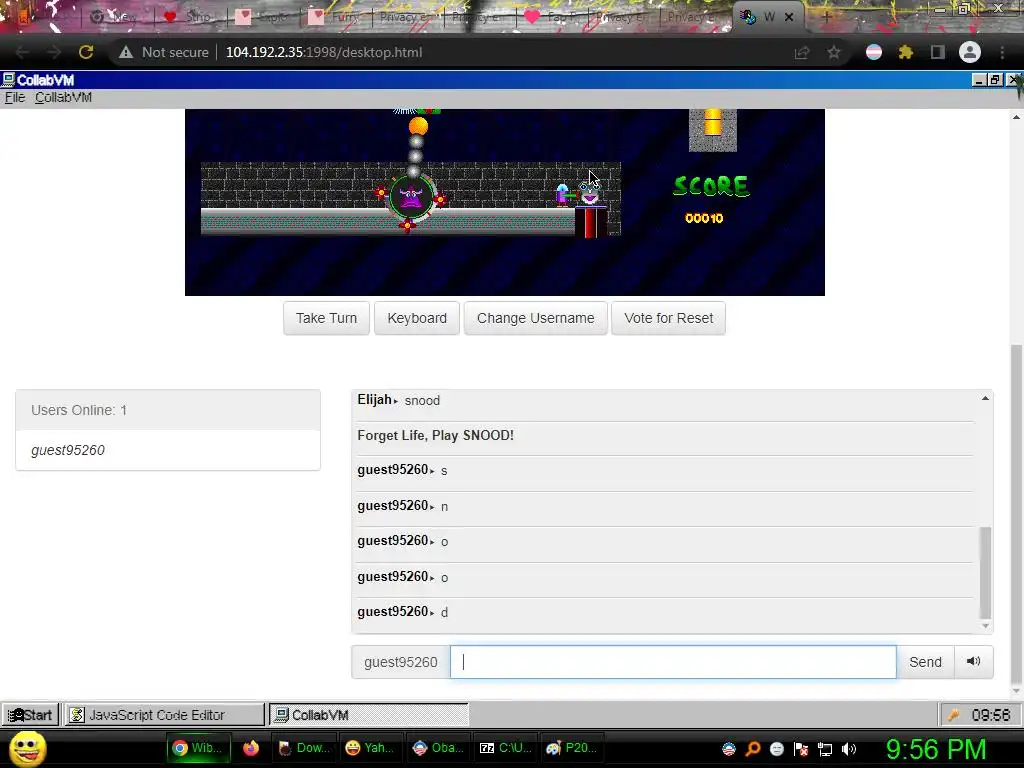
Task: Open a new browser tab
Action: click(x=826, y=17)
